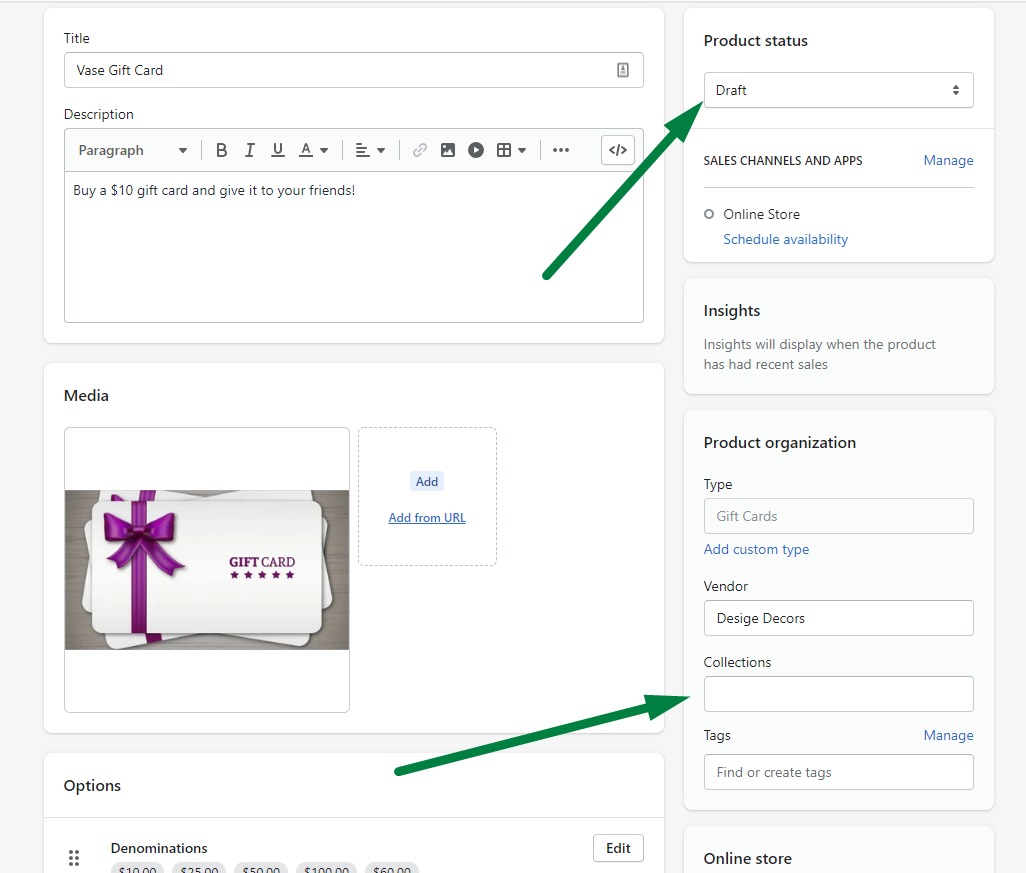Insert a link in the description
The image size is (1026, 873).
click(x=419, y=149)
